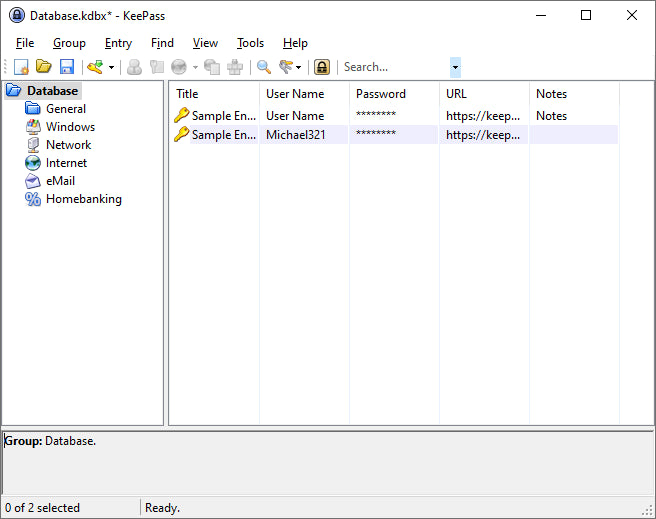This screenshot has width=656, height=519.
Task: Click the Copy User Name toolbar icon
Action: point(134,67)
